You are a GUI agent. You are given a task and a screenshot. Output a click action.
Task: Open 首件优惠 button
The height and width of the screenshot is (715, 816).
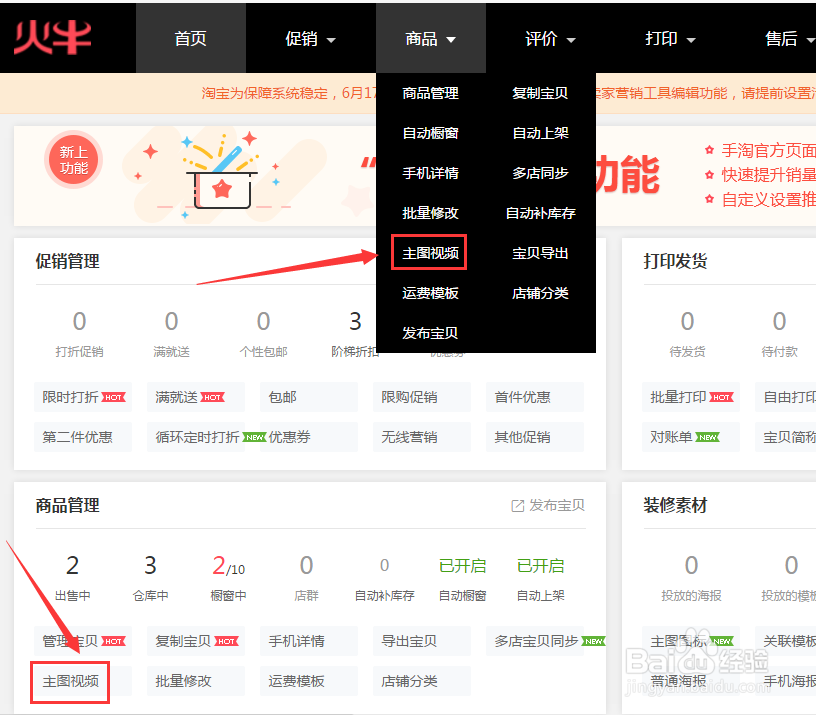(535, 397)
